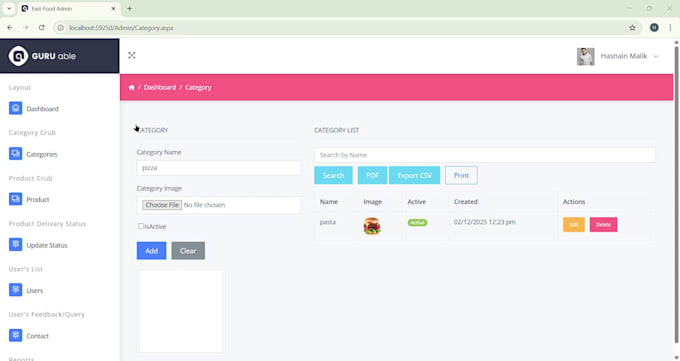Click the Add button
This screenshot has width=680, height=361.
pos(151,251)
